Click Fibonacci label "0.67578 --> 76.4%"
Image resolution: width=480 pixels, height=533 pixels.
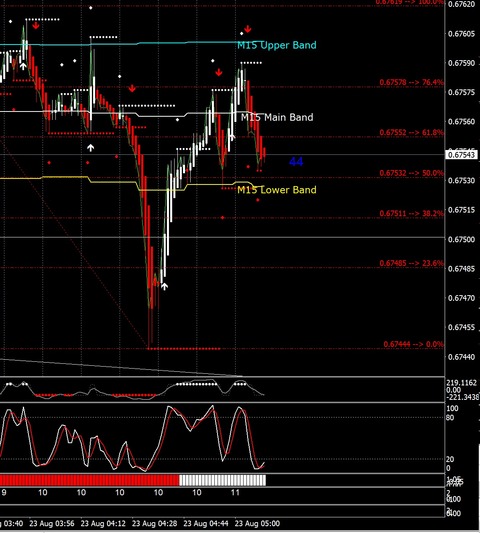click(411, 82)
